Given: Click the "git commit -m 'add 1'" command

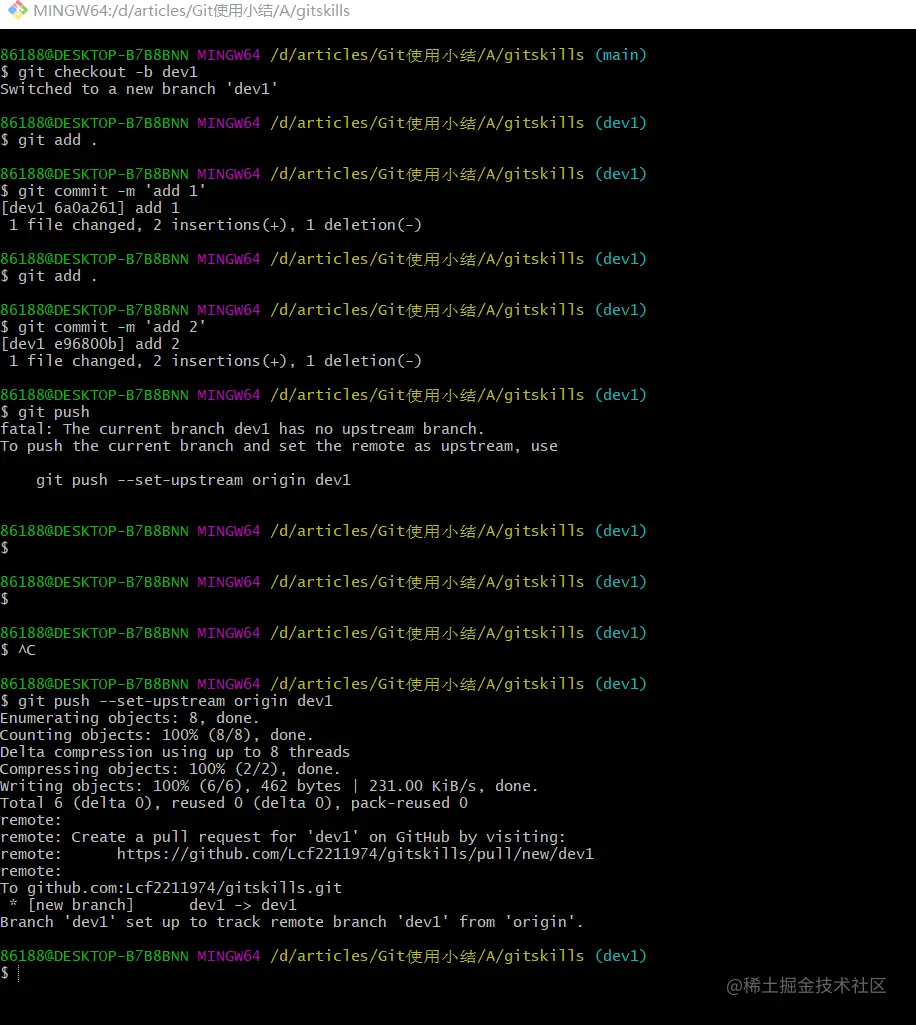Looking at the screenshot, I should (x=103, y=191).
